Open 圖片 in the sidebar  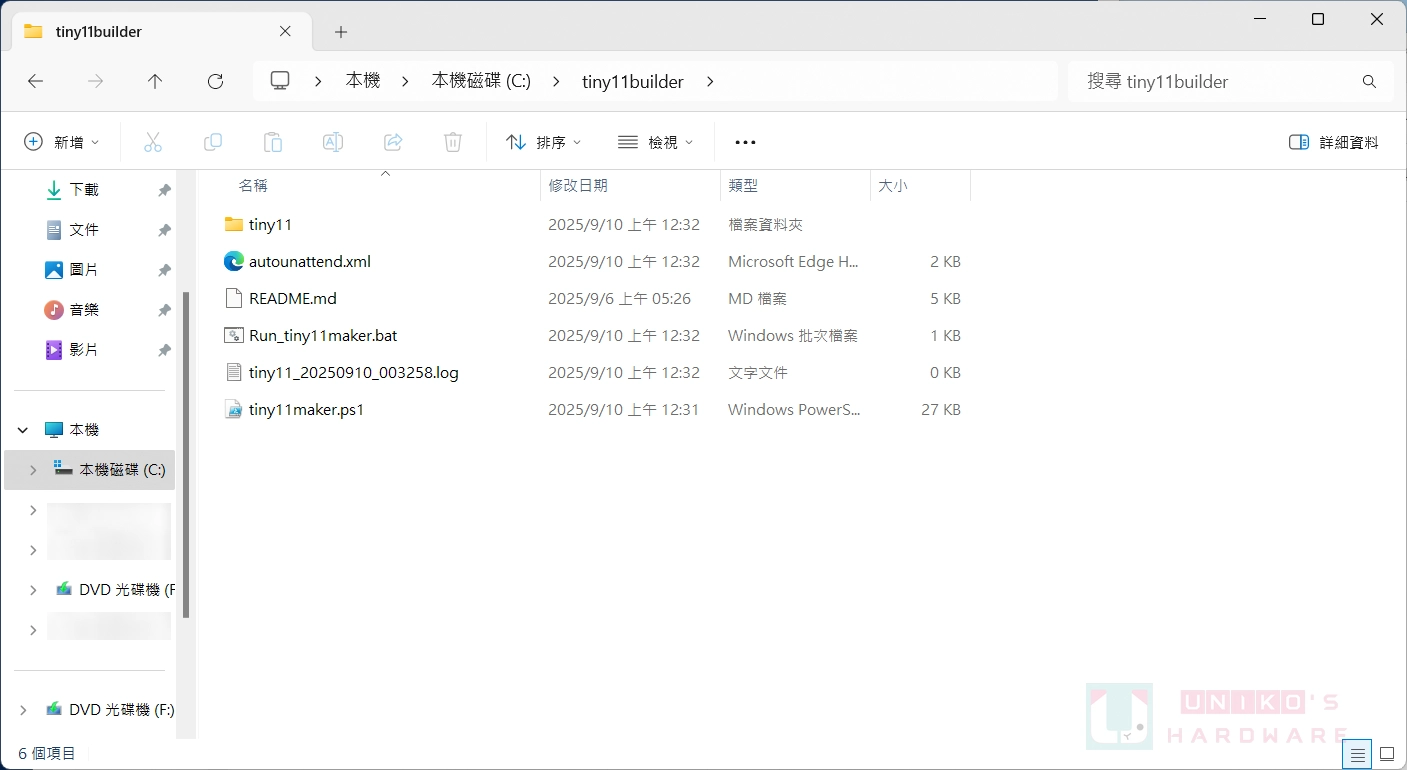84,269
